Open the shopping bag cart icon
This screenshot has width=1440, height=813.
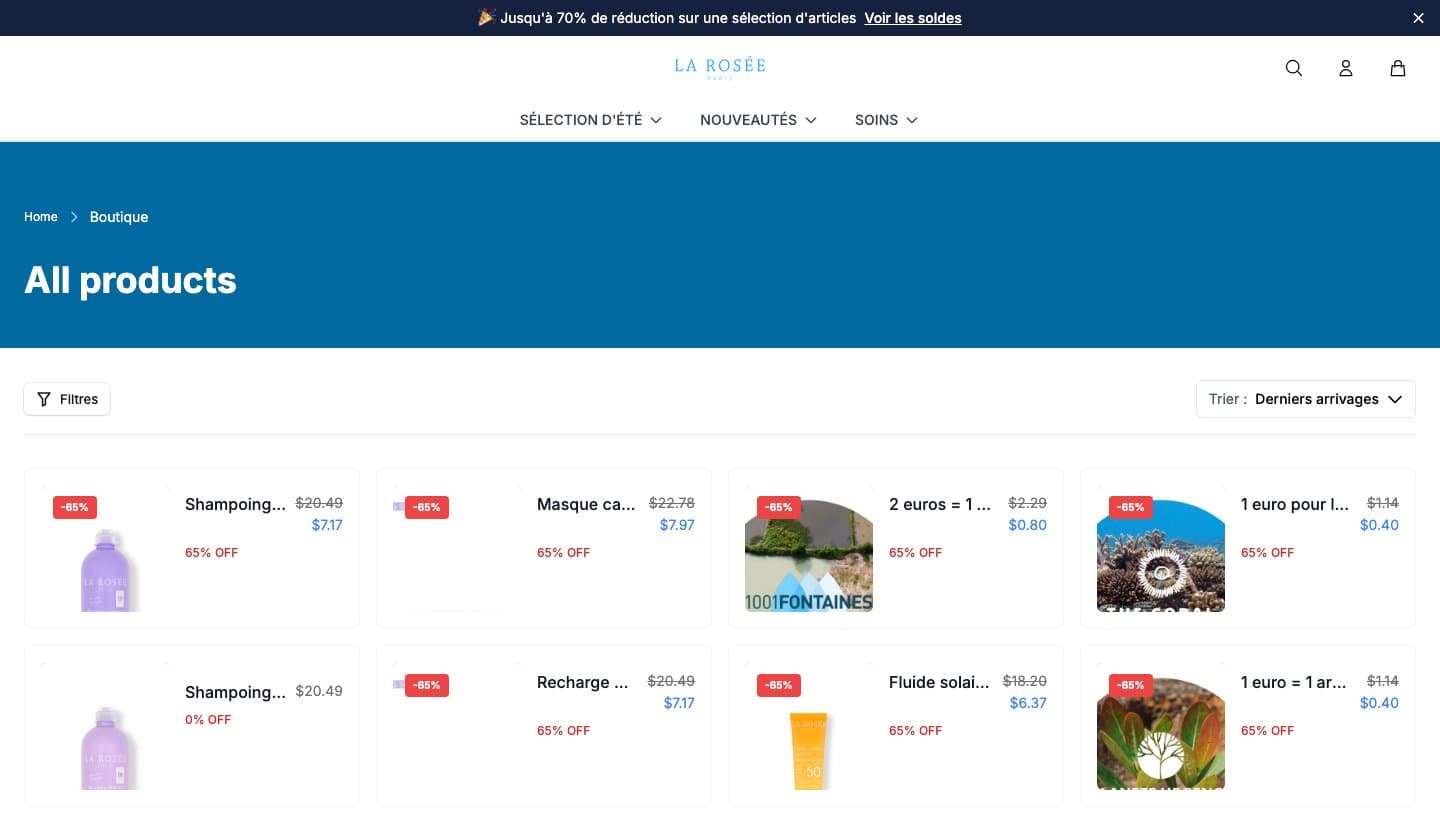click(1398, 68)
